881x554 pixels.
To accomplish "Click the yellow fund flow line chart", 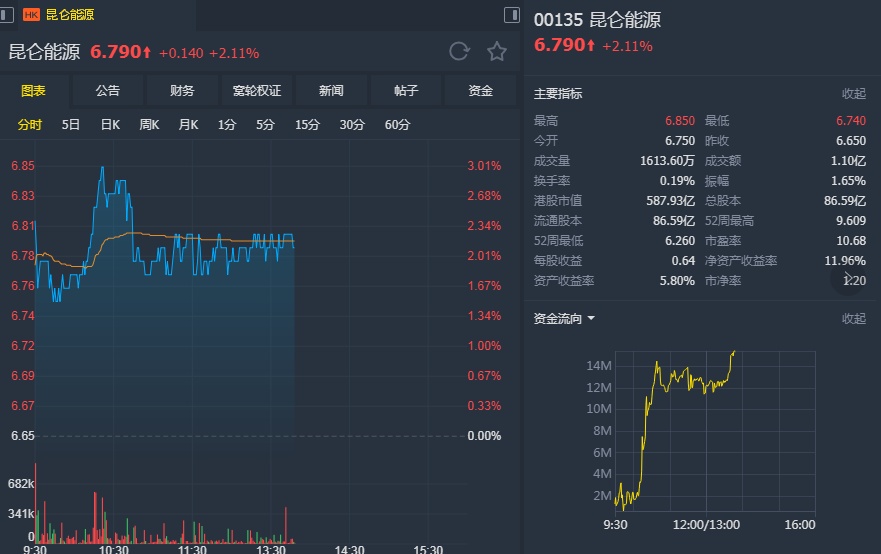I will click(x=674, y=430).
